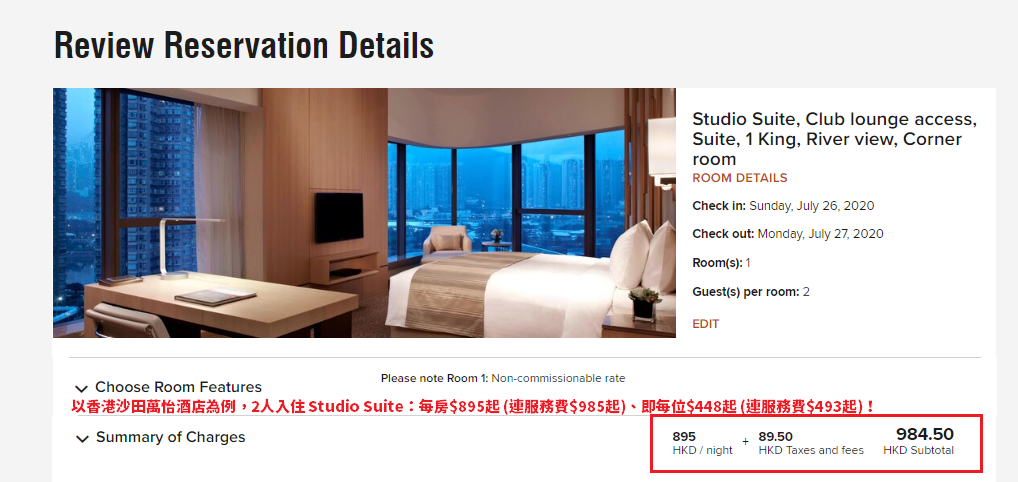Click the EDIT link under guest details
The width and height of the screenshot is (1018, 482).
[x=706, y=323]
